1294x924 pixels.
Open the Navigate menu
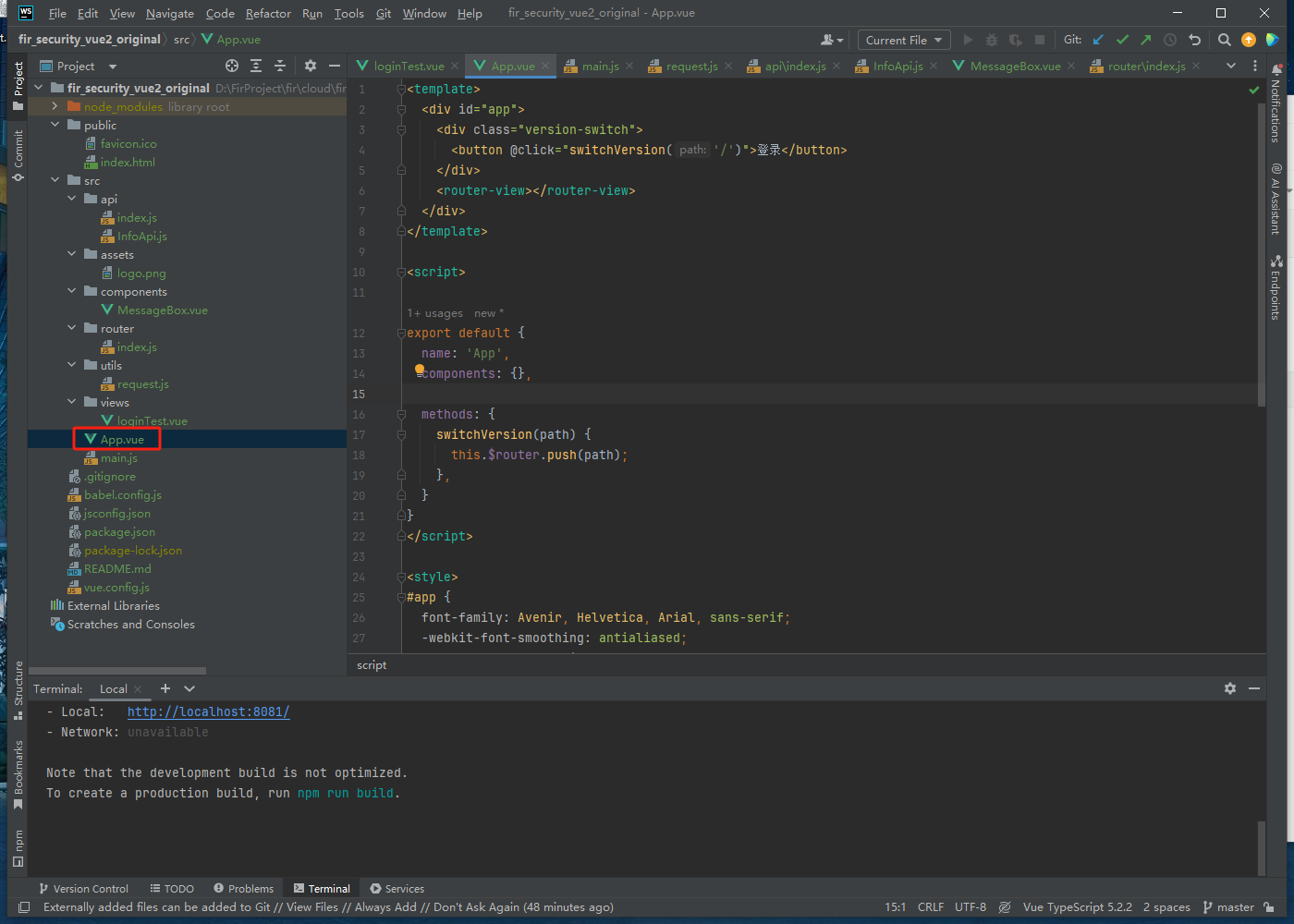click(x=170, y=13)
